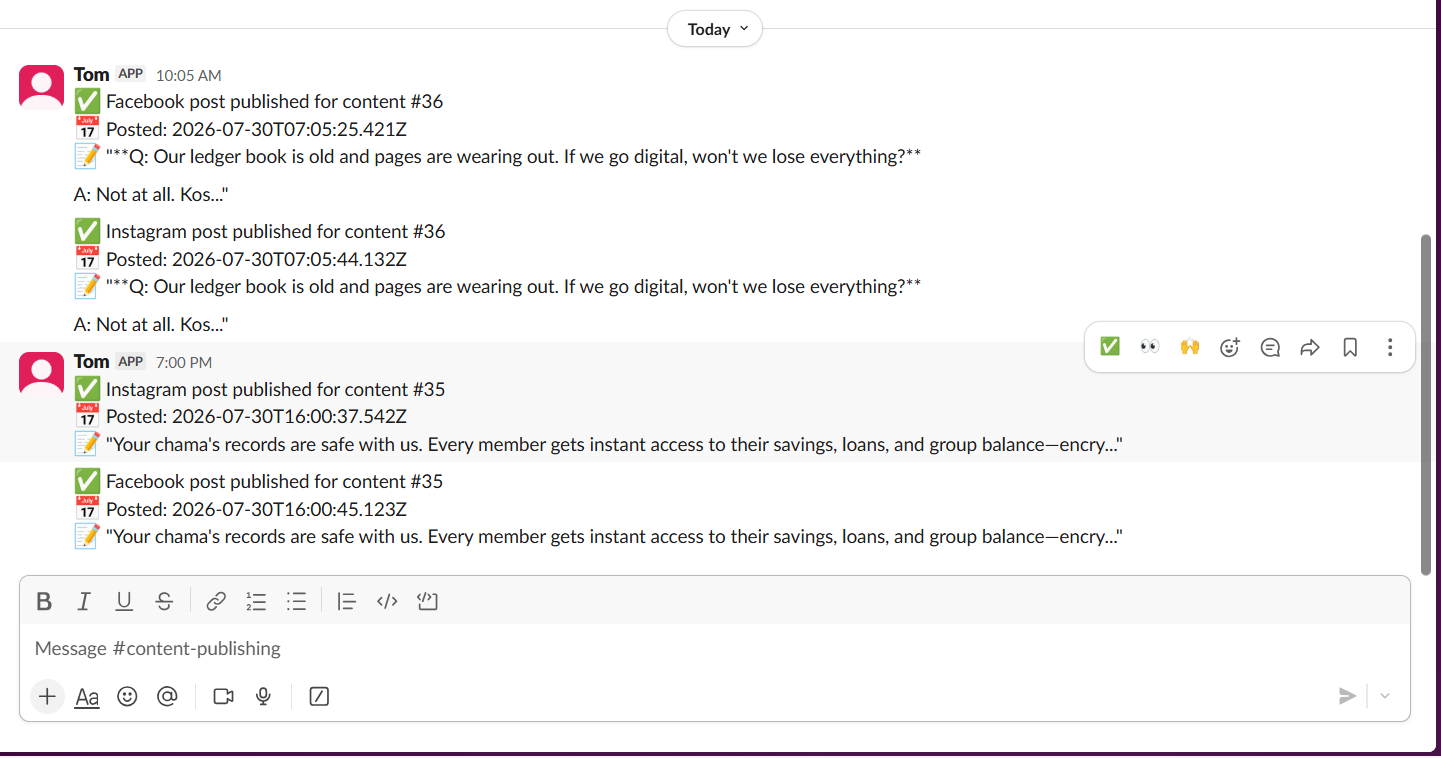
Task: Insert a code block
Action: pos(428,601)
